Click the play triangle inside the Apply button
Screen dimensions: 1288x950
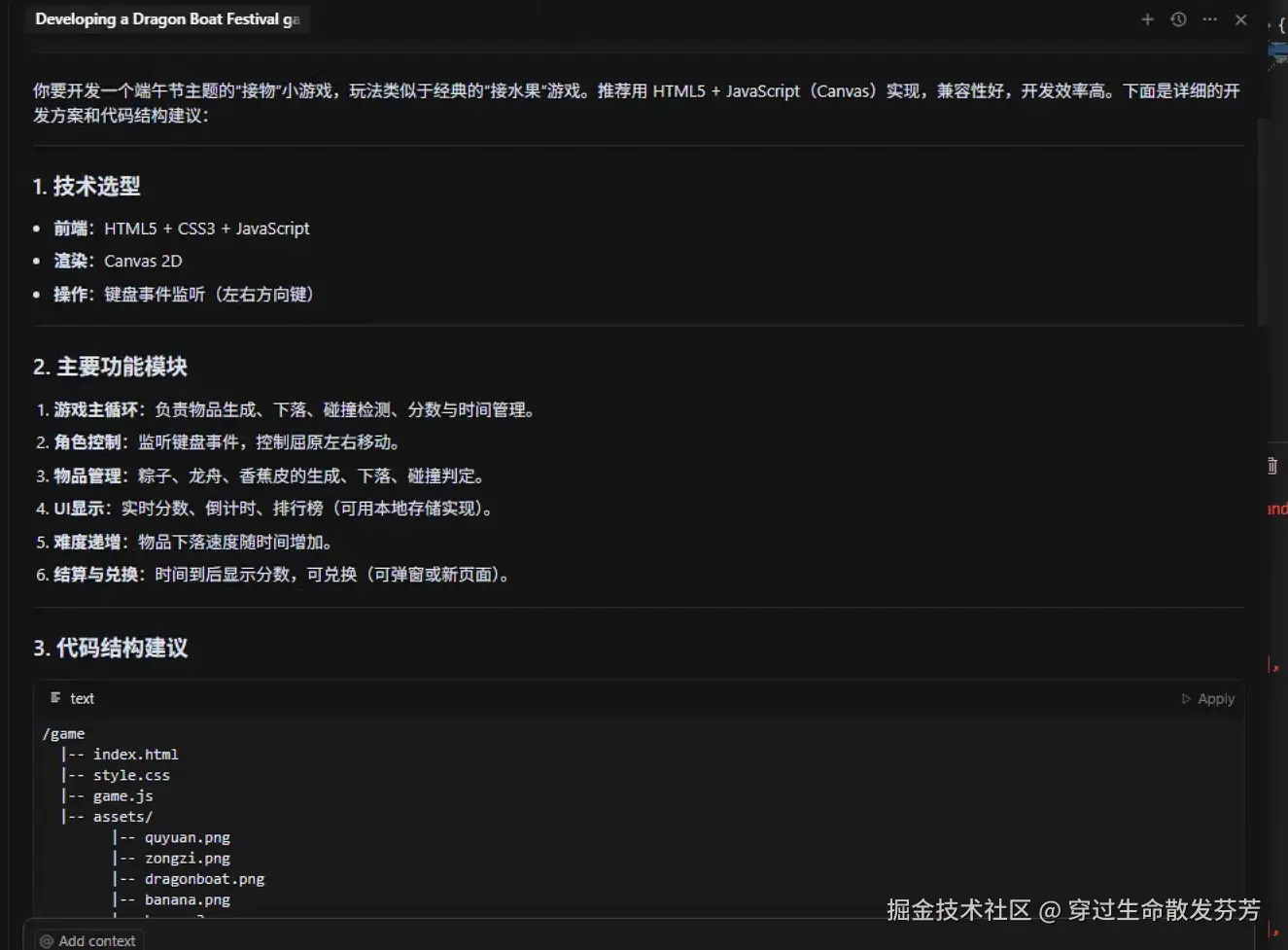1187,698
